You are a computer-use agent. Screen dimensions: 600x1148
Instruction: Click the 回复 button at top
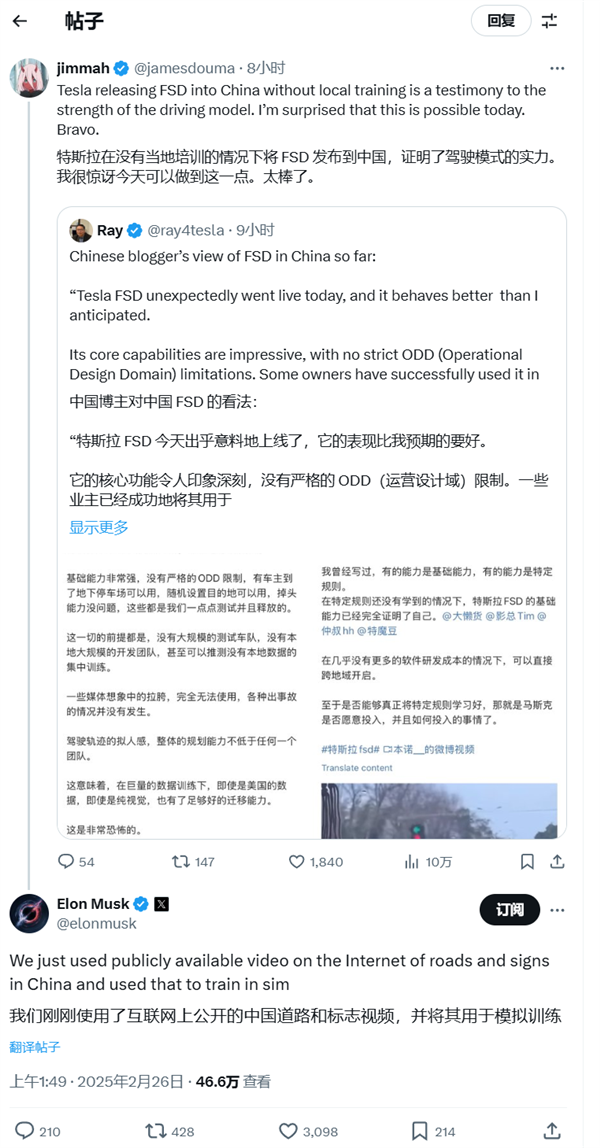(x=501, y=21)
